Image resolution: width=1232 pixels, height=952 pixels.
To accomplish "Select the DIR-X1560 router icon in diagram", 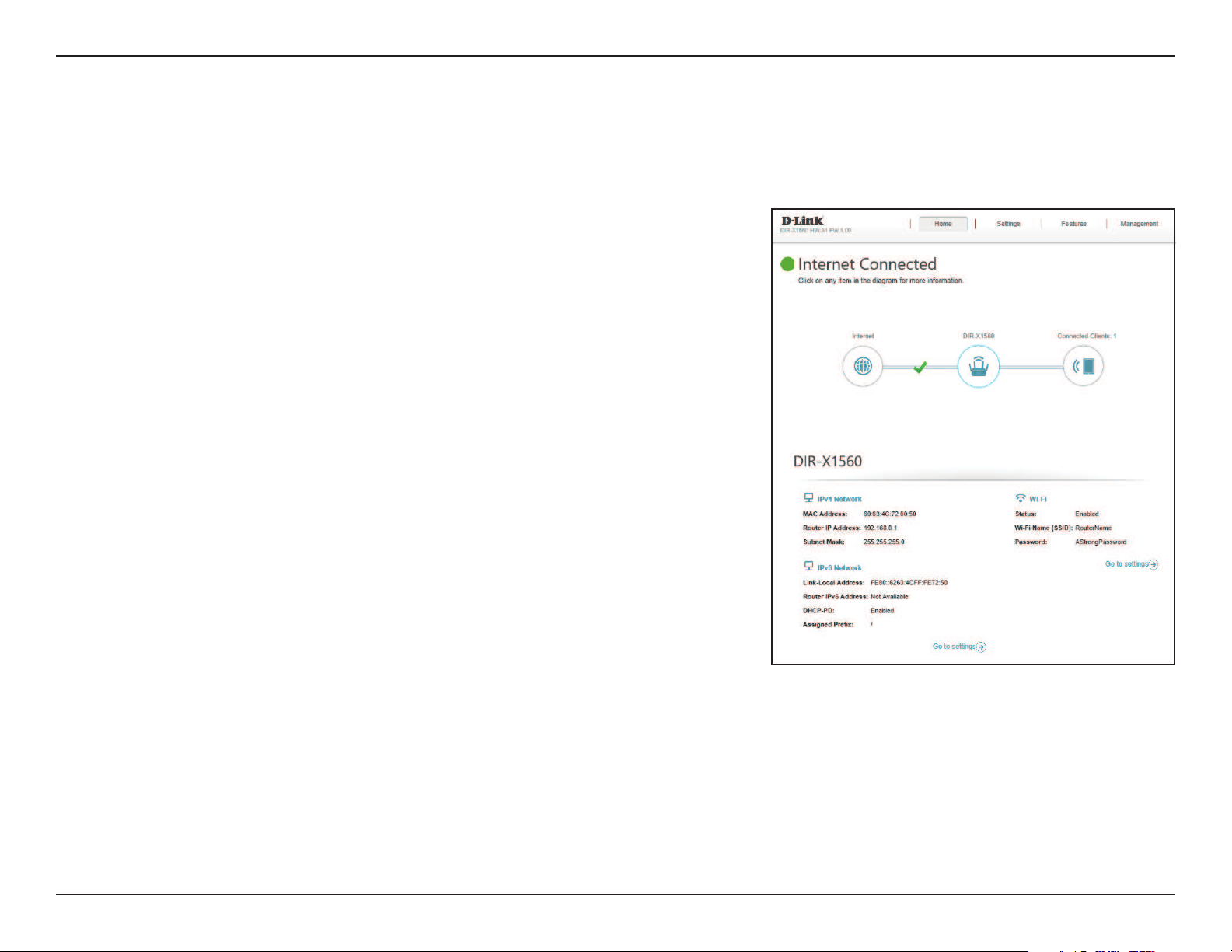I will [x=978, y=366].
